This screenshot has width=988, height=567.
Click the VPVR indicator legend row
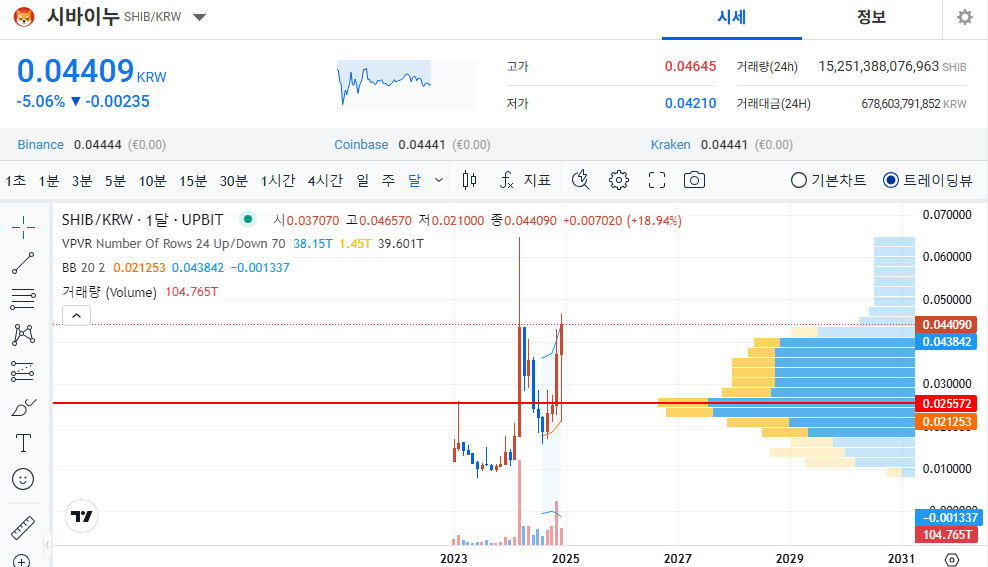tap(243, 244)
